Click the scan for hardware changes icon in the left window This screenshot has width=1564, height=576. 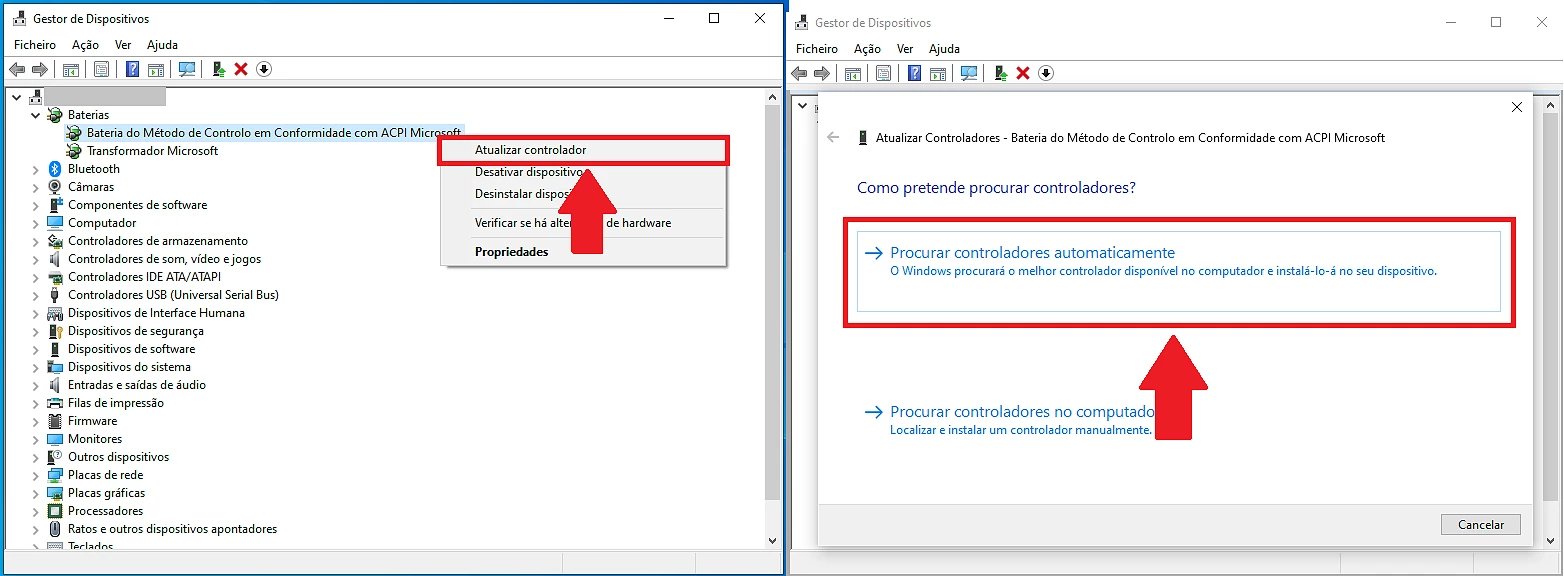pyautogui.click(x=187, y=69)
